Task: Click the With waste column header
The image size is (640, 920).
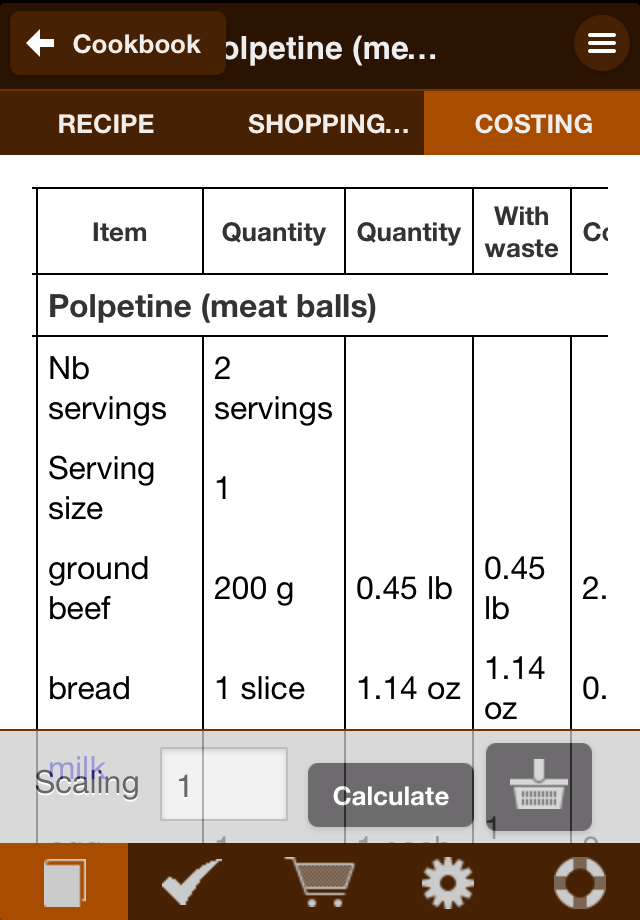Action: pyautogui.click(x=522, y=232)
